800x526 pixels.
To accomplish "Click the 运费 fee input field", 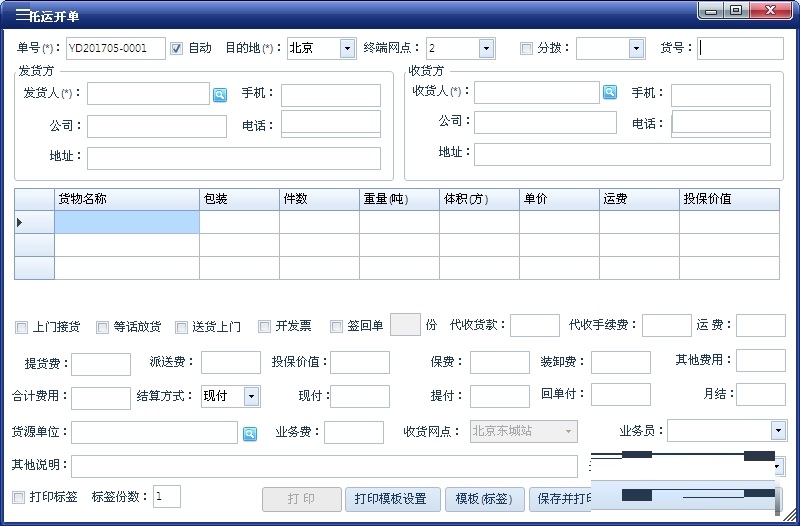I will [761, 325].
